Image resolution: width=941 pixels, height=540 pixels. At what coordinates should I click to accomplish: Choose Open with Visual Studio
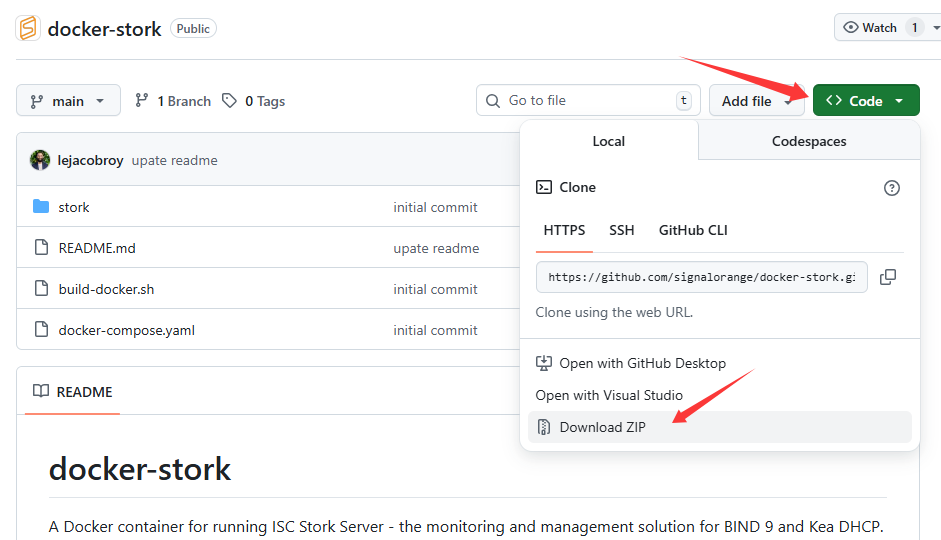(609, 395)
